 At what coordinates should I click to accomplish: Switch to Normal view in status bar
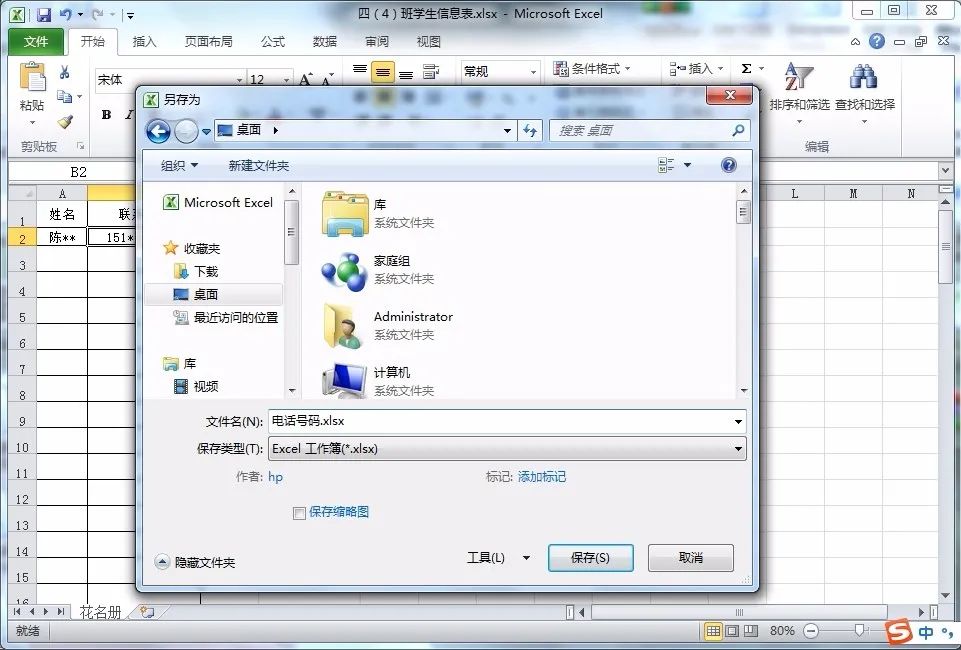(x=713, y=630)
